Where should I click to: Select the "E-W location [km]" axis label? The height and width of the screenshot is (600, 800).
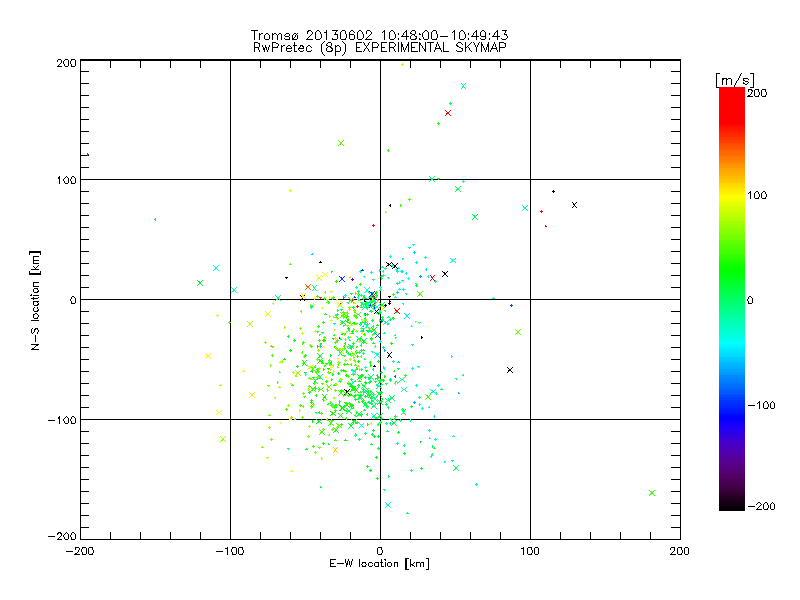(379, 563)
